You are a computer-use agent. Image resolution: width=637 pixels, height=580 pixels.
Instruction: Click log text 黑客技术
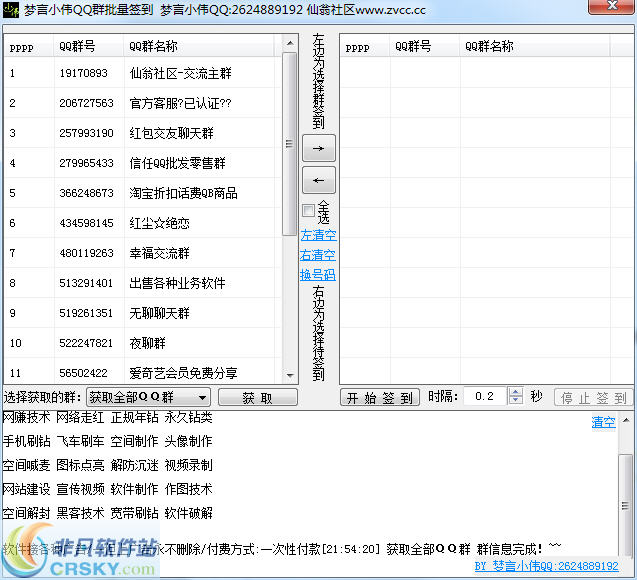[80, 513]
